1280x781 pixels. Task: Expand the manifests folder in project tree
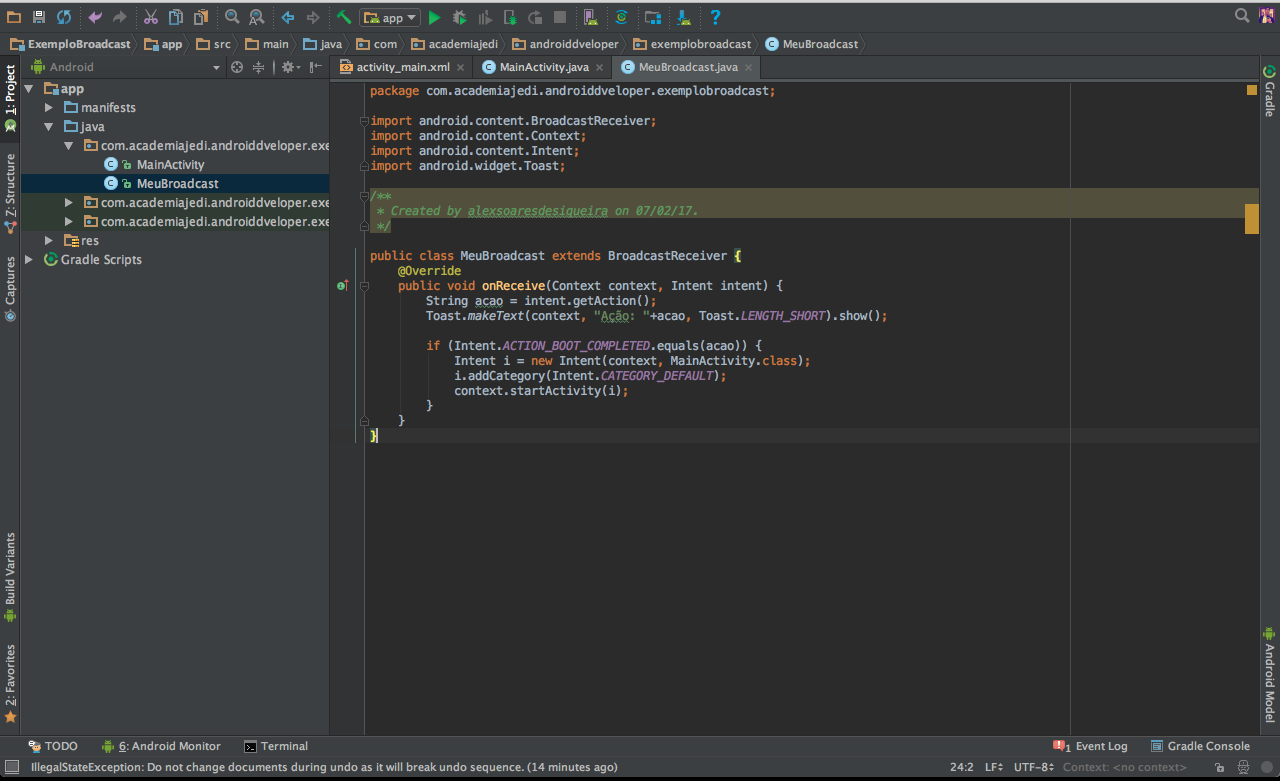49,107
